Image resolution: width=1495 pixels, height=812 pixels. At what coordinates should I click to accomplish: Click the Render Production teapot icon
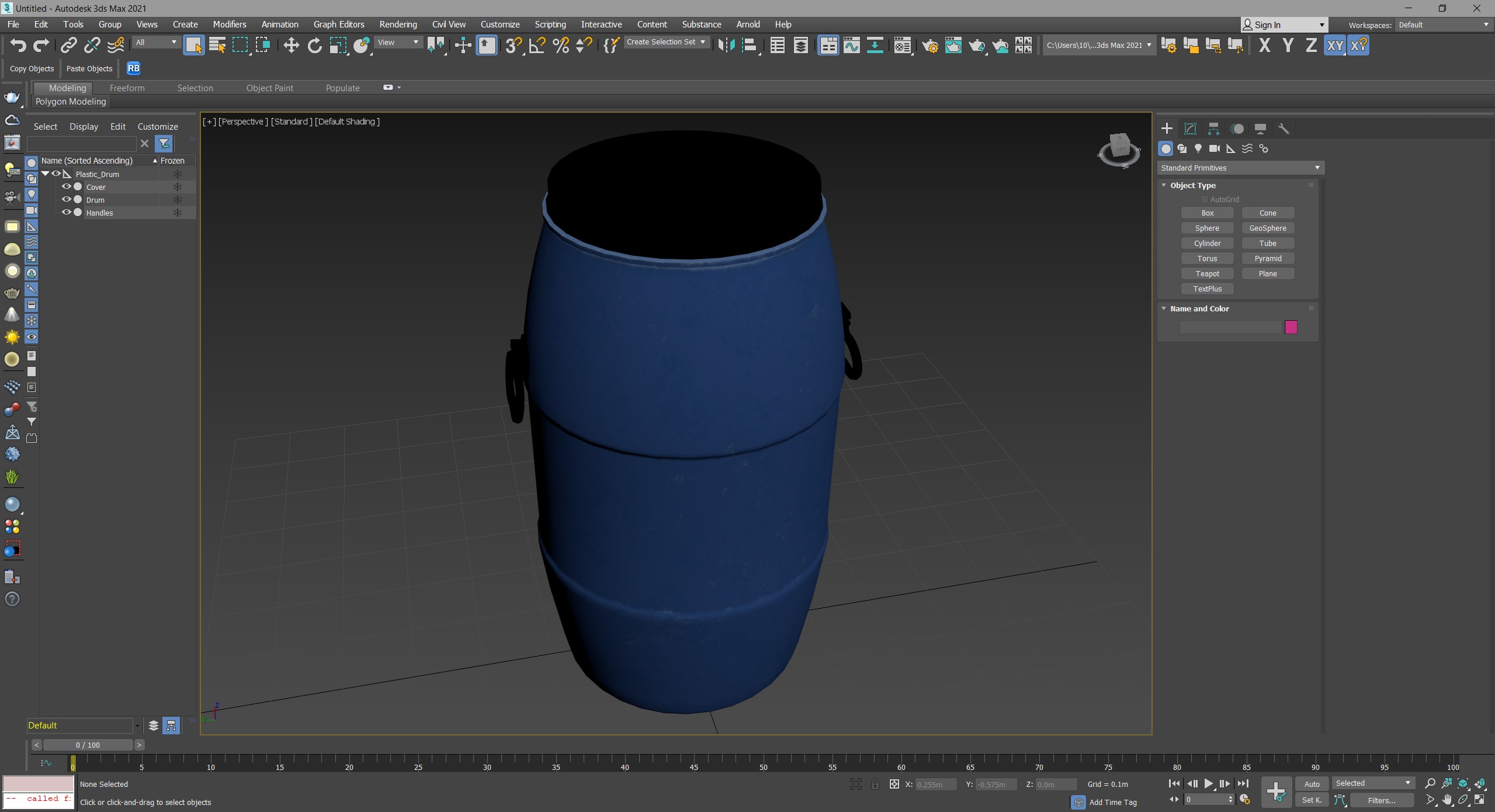pos(977,46)
